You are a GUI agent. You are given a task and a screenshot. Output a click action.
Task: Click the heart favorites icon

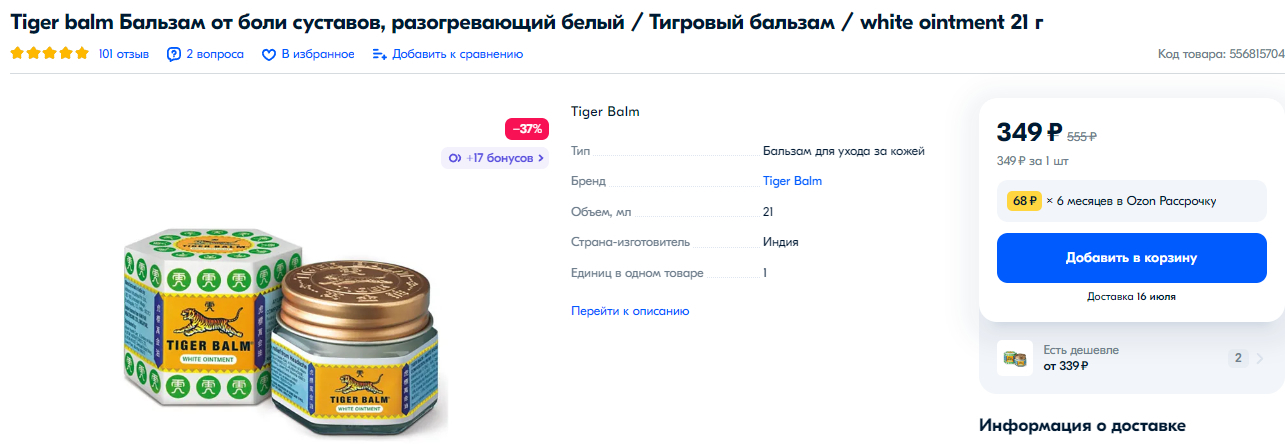(268, 55)
